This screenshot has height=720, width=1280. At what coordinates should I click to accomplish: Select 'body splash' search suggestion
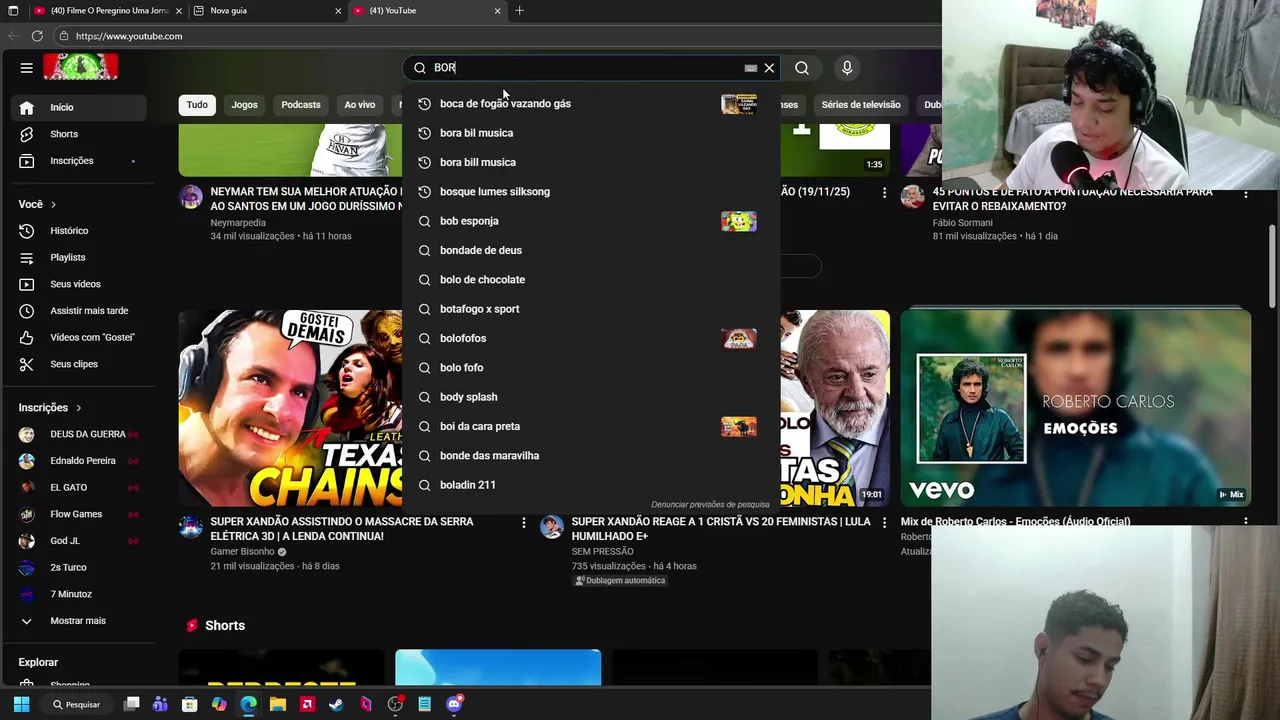point(590,397)
